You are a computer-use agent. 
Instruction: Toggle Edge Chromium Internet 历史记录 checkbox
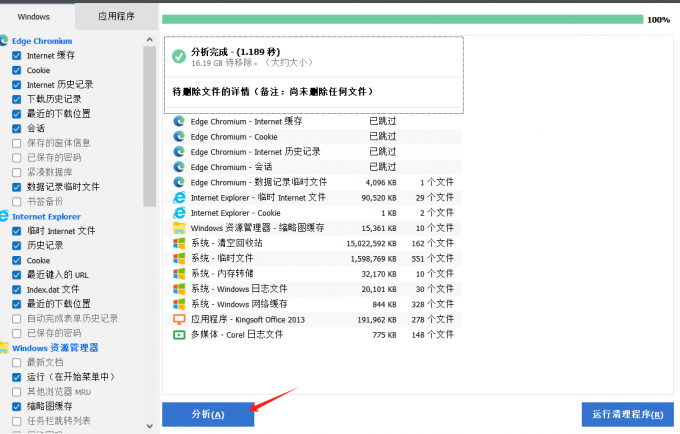point(16,85)
